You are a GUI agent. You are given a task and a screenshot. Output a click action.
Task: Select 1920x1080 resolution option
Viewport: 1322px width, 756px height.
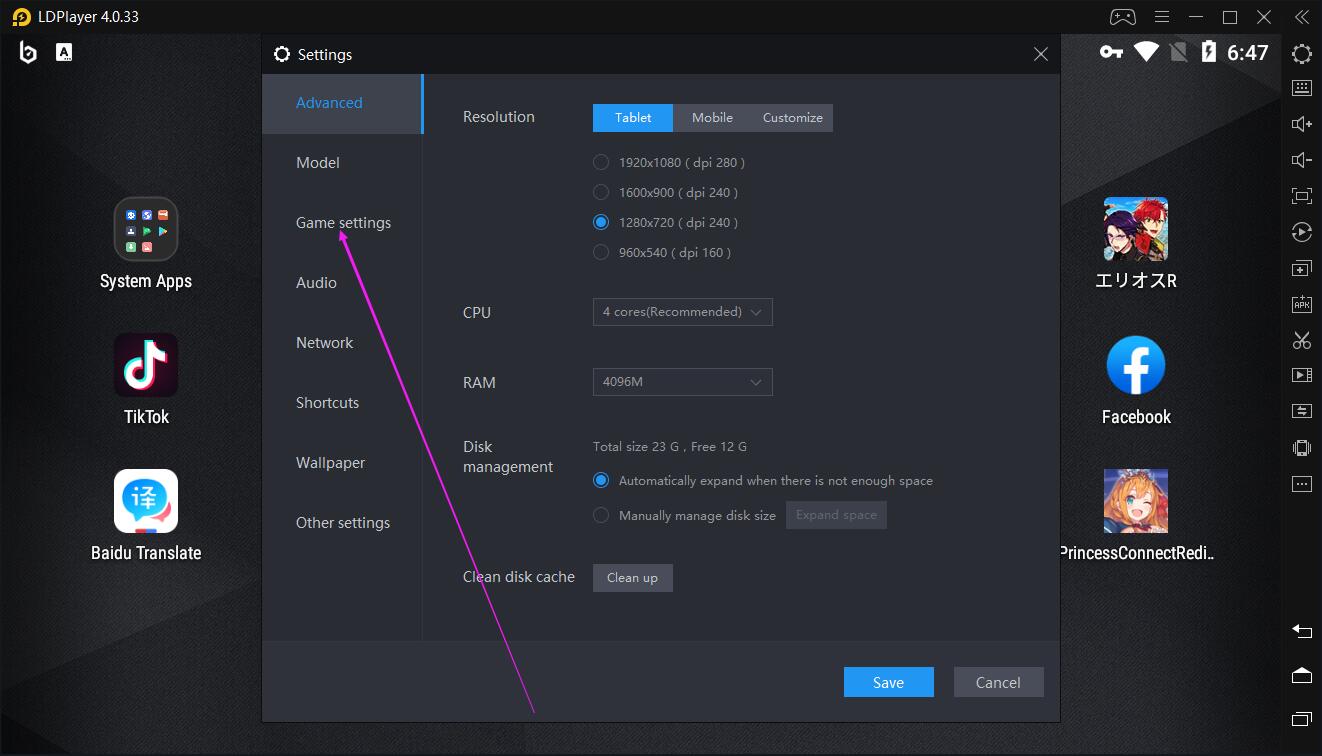click(x=601, y=162)
